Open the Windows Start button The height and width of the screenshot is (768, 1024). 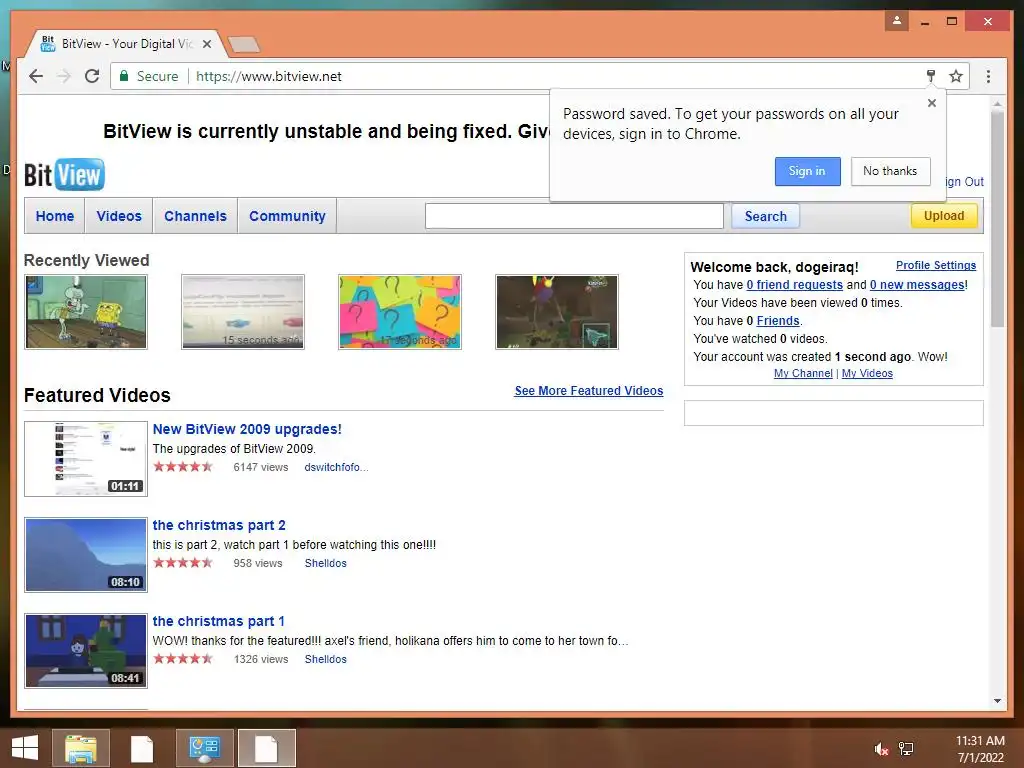[25, 748]
